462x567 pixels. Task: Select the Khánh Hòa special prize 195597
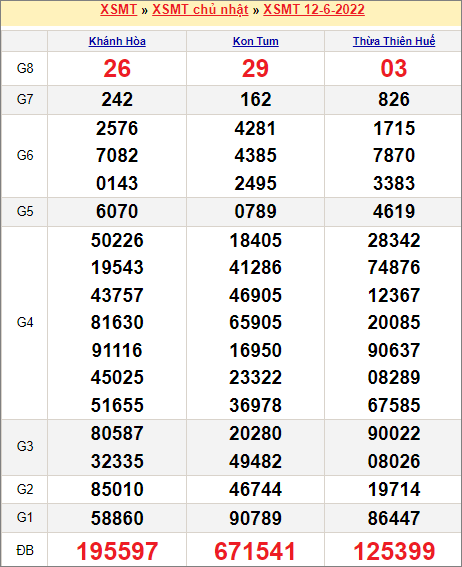pos(117,551)
